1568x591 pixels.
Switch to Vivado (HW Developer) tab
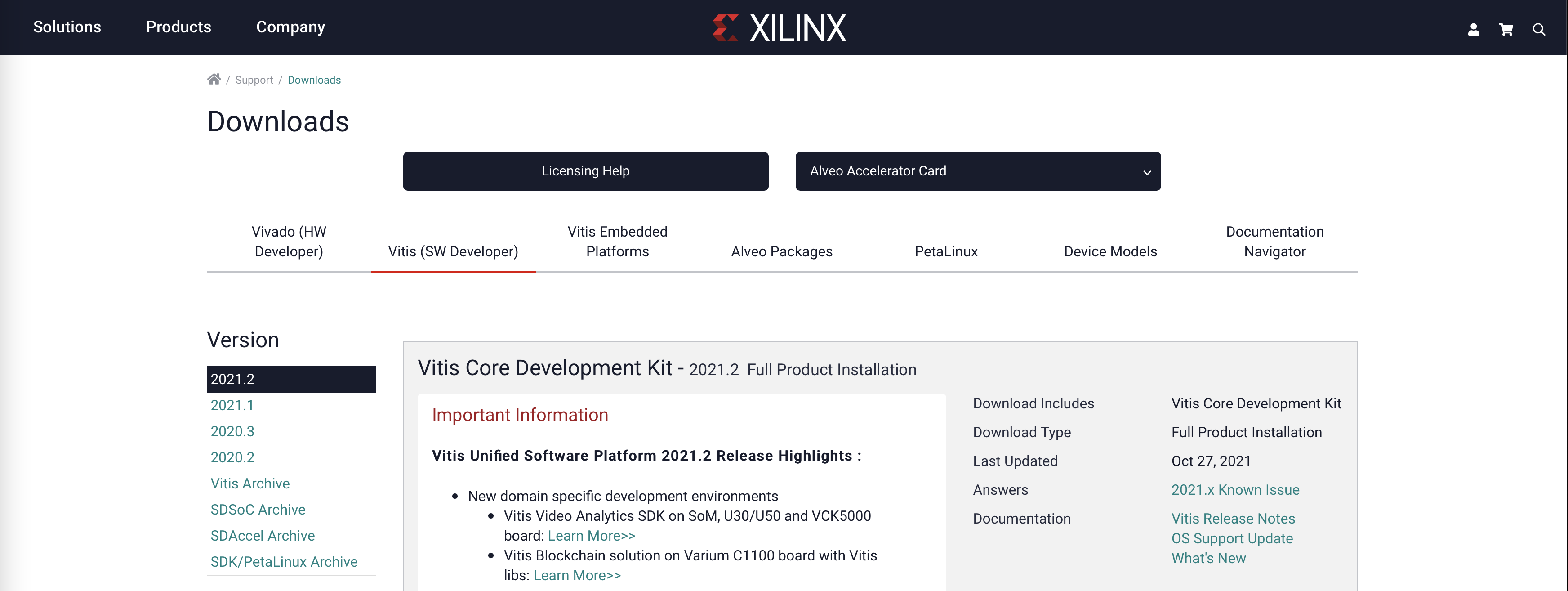(289, 241)
